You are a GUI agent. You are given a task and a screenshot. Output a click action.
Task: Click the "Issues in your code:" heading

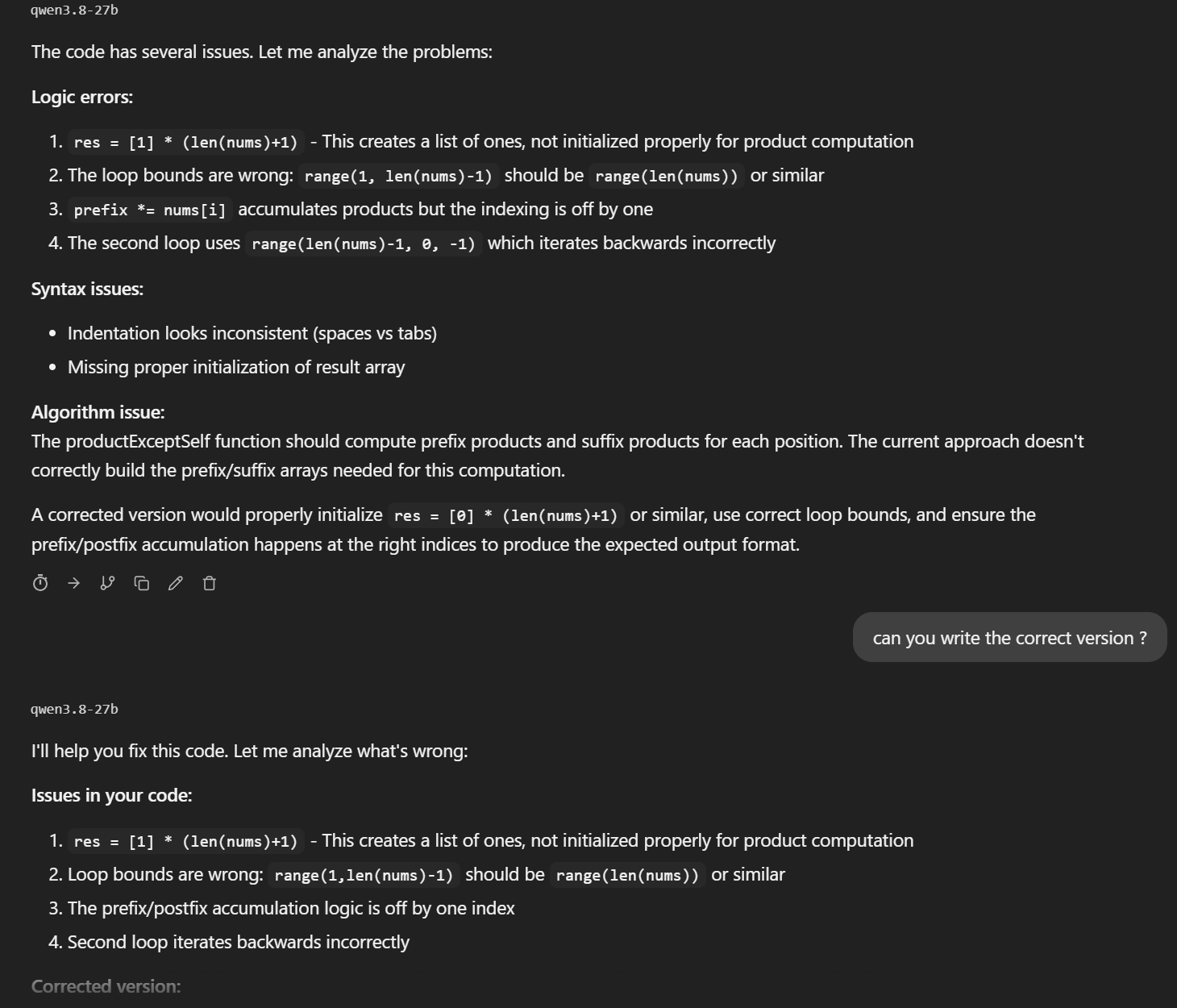point(111,795)
